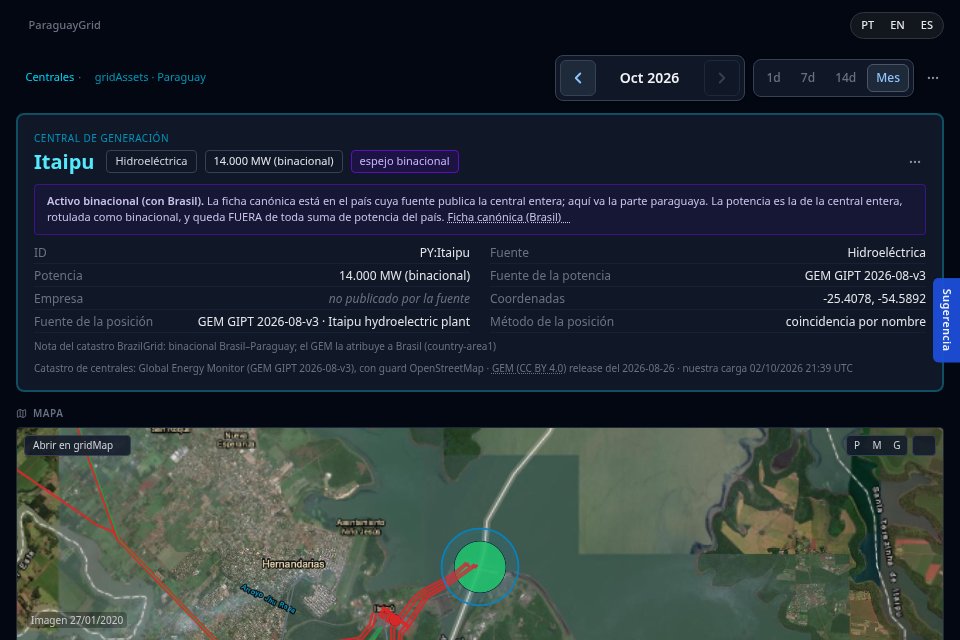Screen dimensions: 960x640
Task: Click 'no publicado por la fuente' Empresa value
Action: [x=399, y=298]
